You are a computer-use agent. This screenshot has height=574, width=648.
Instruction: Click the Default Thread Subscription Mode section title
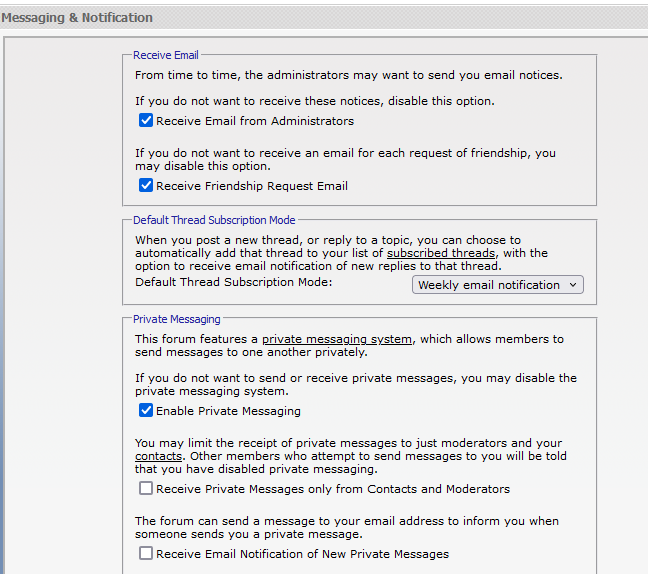pyautogui.click(x=214, y=220)
